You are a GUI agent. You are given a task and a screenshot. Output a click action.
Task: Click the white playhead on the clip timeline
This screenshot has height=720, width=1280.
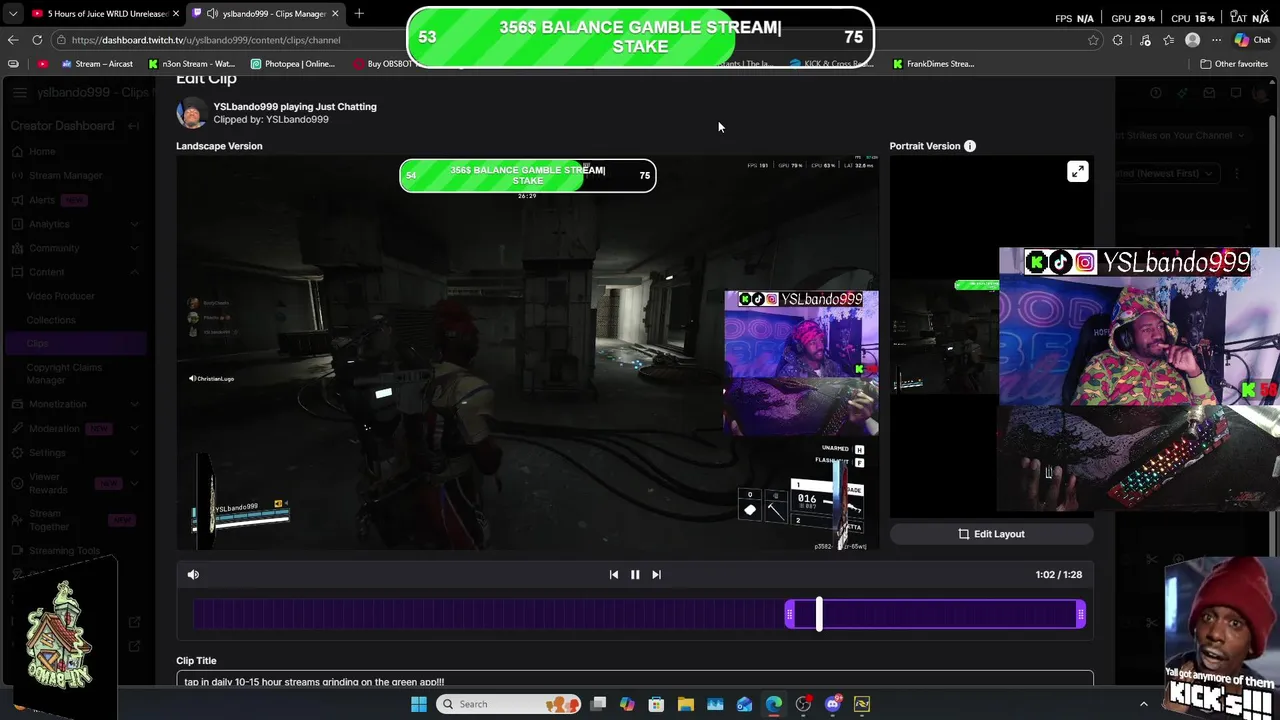[819, 614]
